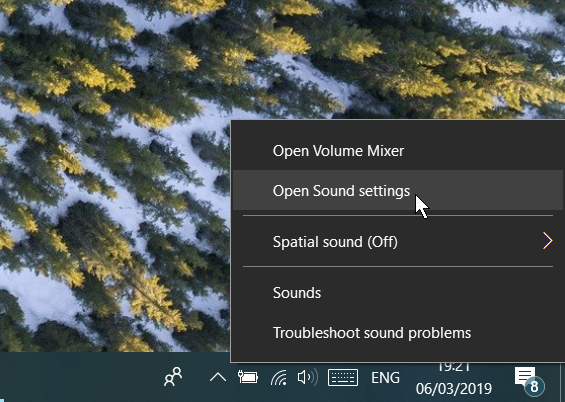Show hidden icons with the tray chevron

click(x=218, y=377)
